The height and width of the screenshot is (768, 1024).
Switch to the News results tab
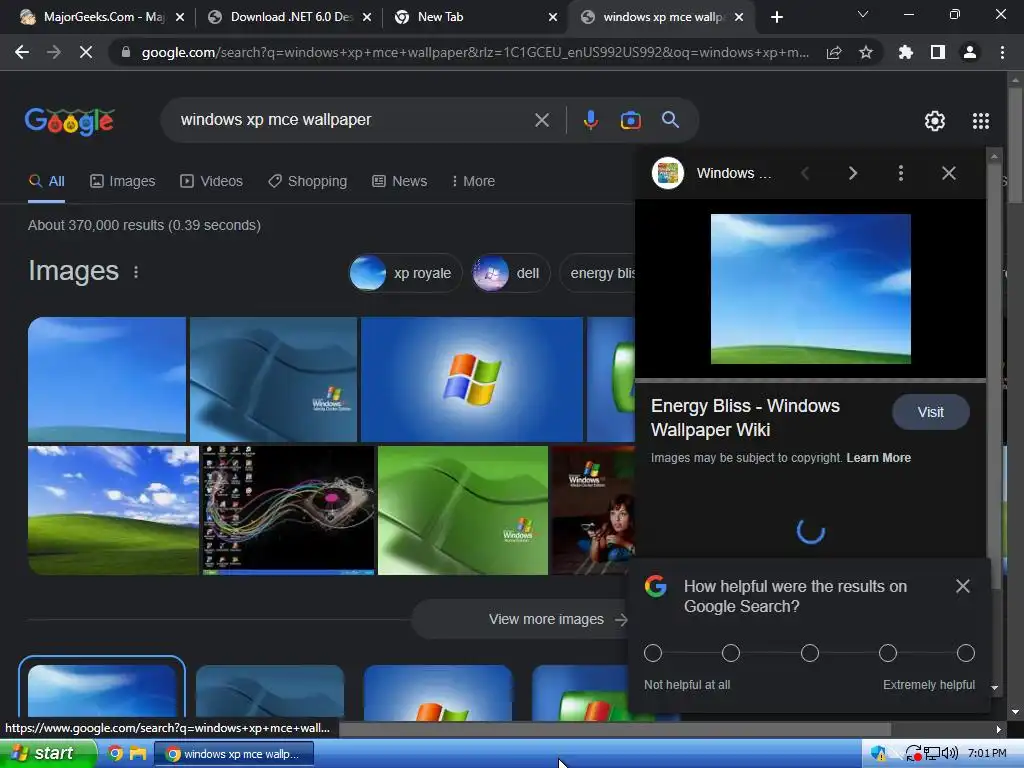coord(400,181)
